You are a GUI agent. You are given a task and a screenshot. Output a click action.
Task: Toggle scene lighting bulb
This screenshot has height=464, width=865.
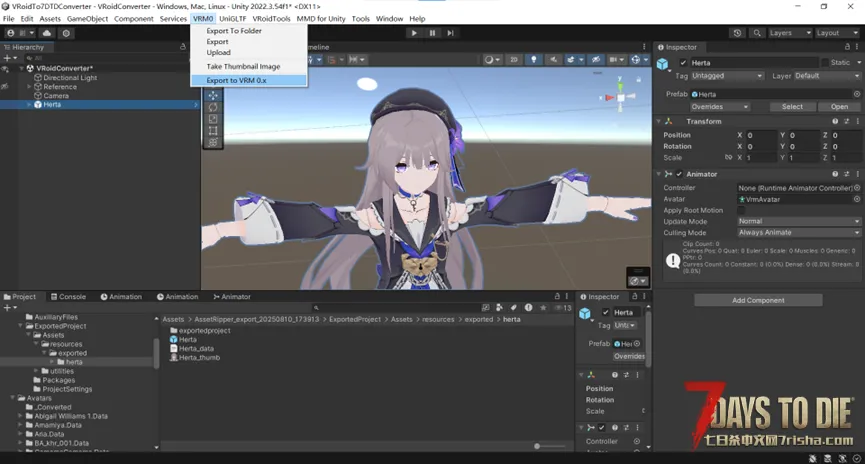533,60
